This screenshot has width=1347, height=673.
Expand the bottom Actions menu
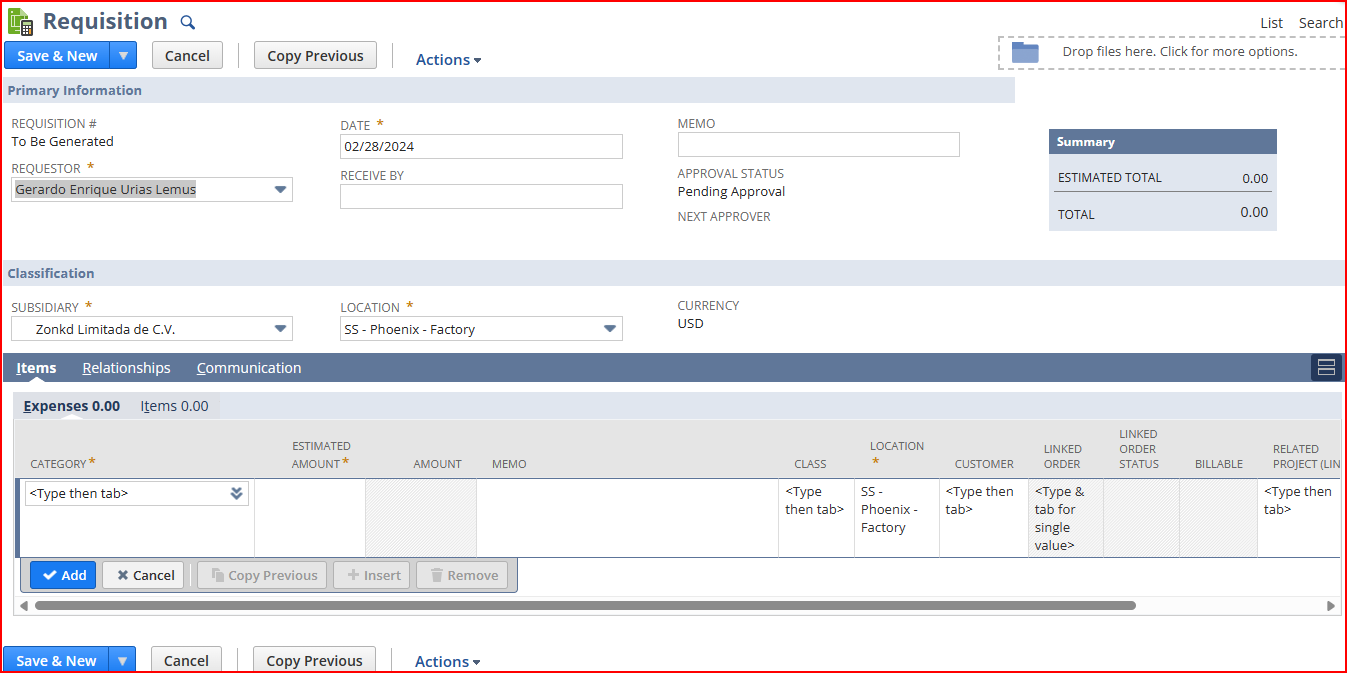click(x=447, y=662)
